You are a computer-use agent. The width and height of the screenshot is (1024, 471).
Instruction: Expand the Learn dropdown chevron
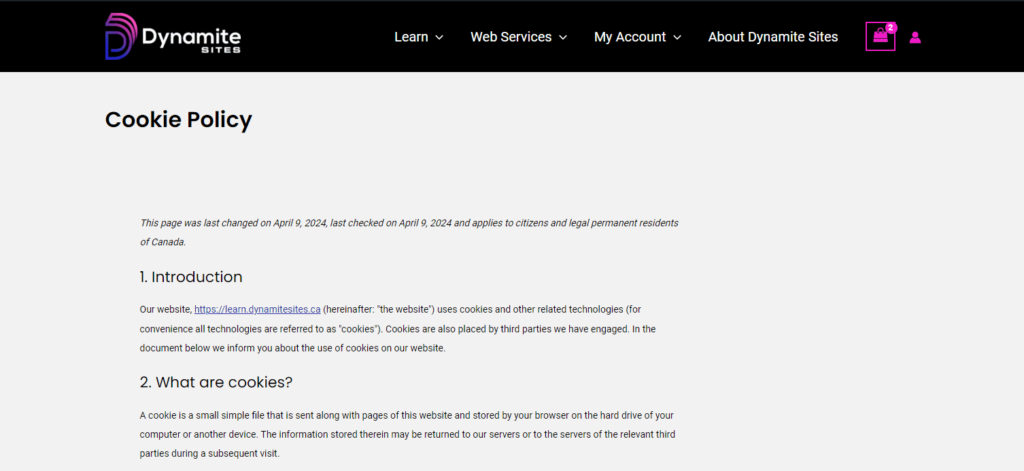pyautogui.click(x=439, y=38)
